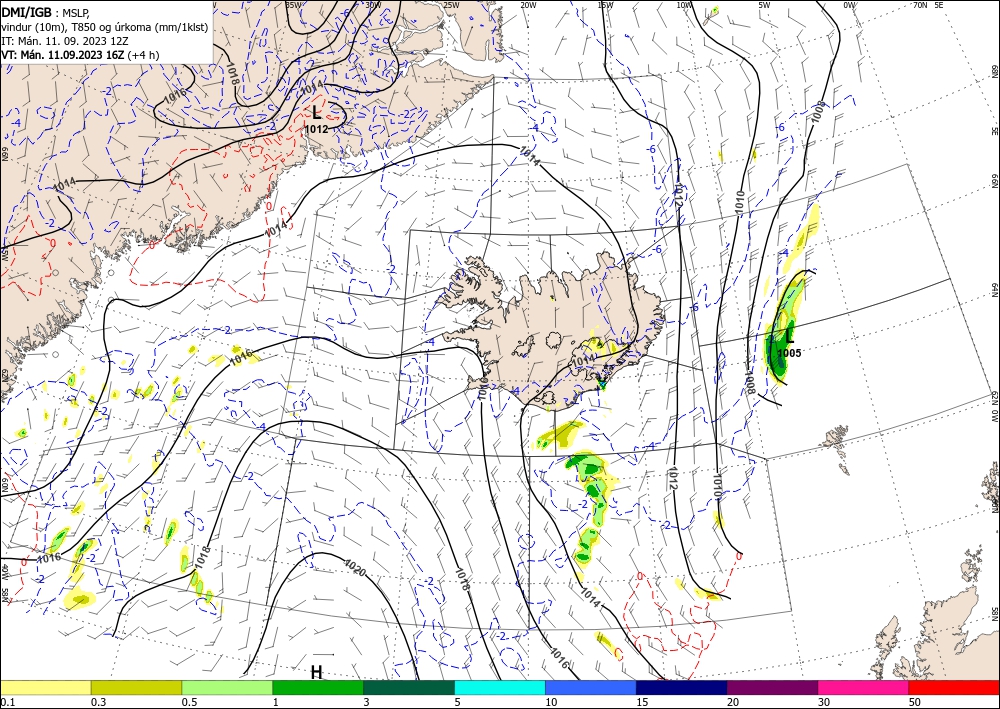Click the '0.1' legend scale value

(6, 702)
